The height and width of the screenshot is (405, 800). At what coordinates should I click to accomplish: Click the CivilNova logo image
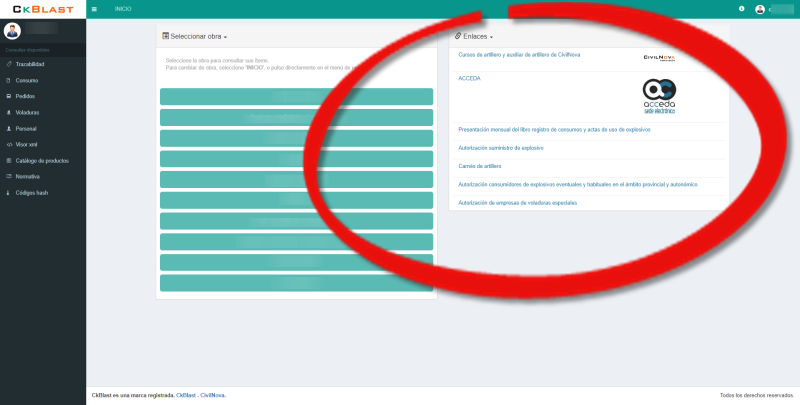[659, 57]
